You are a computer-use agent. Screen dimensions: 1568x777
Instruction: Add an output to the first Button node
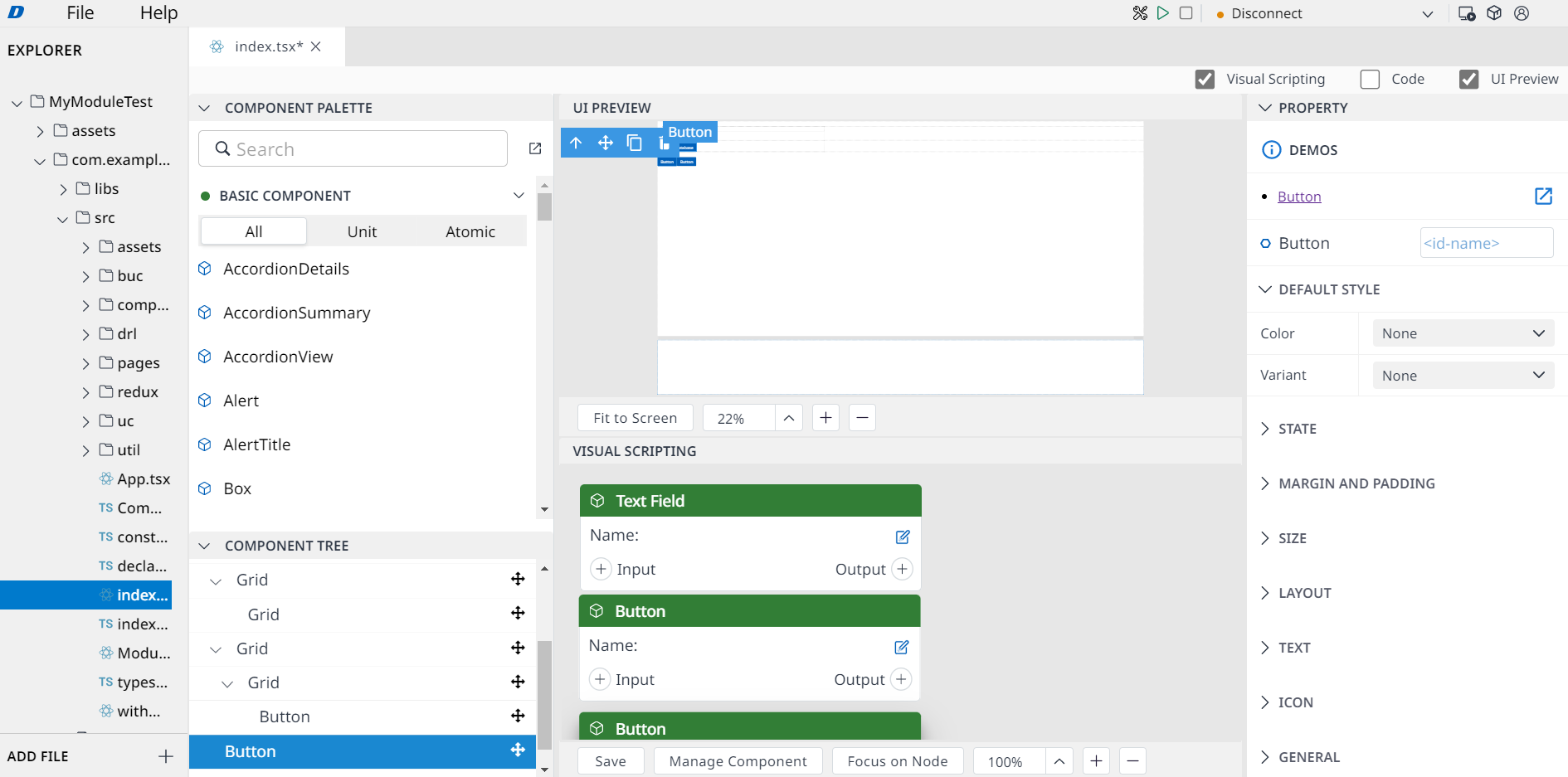point(901,679)
